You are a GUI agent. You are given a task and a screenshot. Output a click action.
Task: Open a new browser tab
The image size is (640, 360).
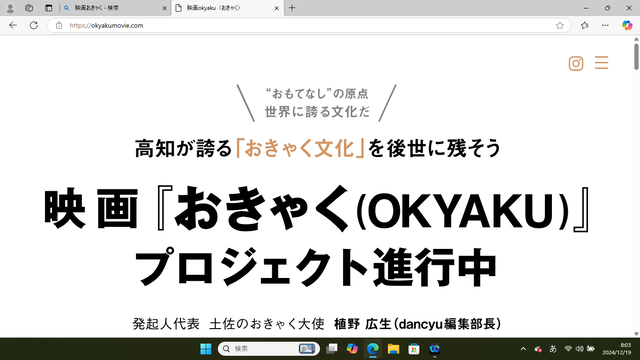(292, 8)
